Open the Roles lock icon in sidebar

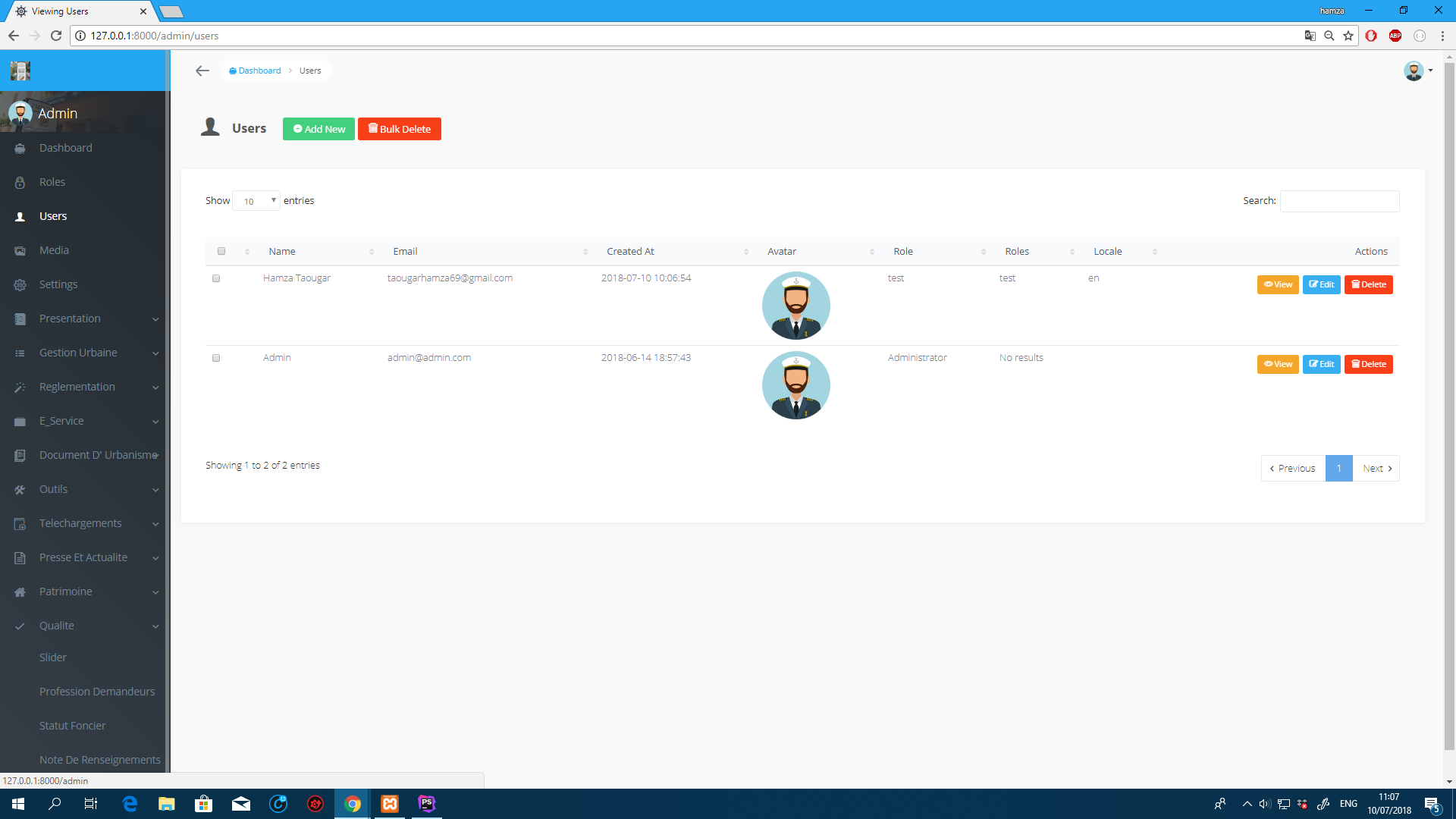click(20, 183)
